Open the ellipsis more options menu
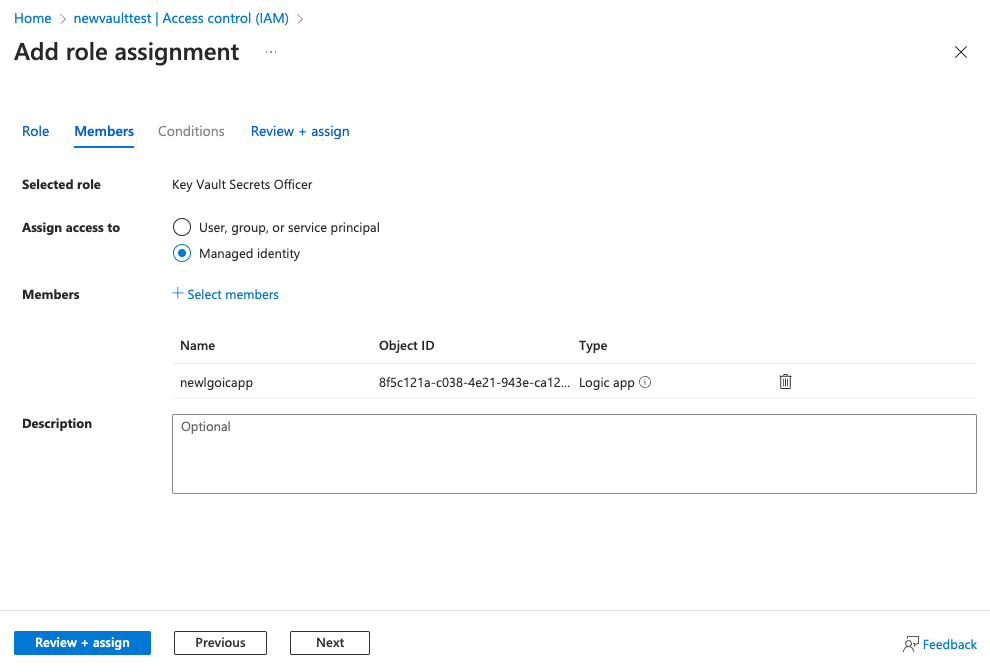 click(271, 52)
